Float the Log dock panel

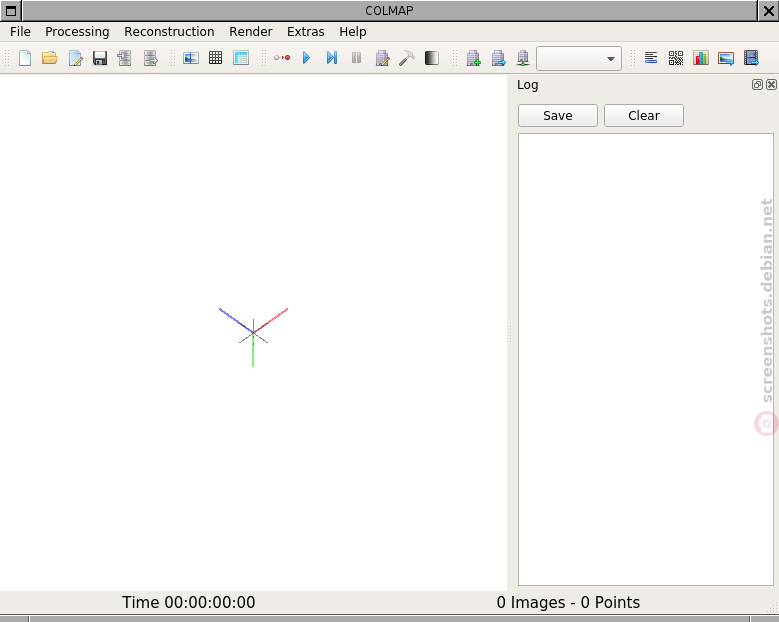tap(757, 84)
